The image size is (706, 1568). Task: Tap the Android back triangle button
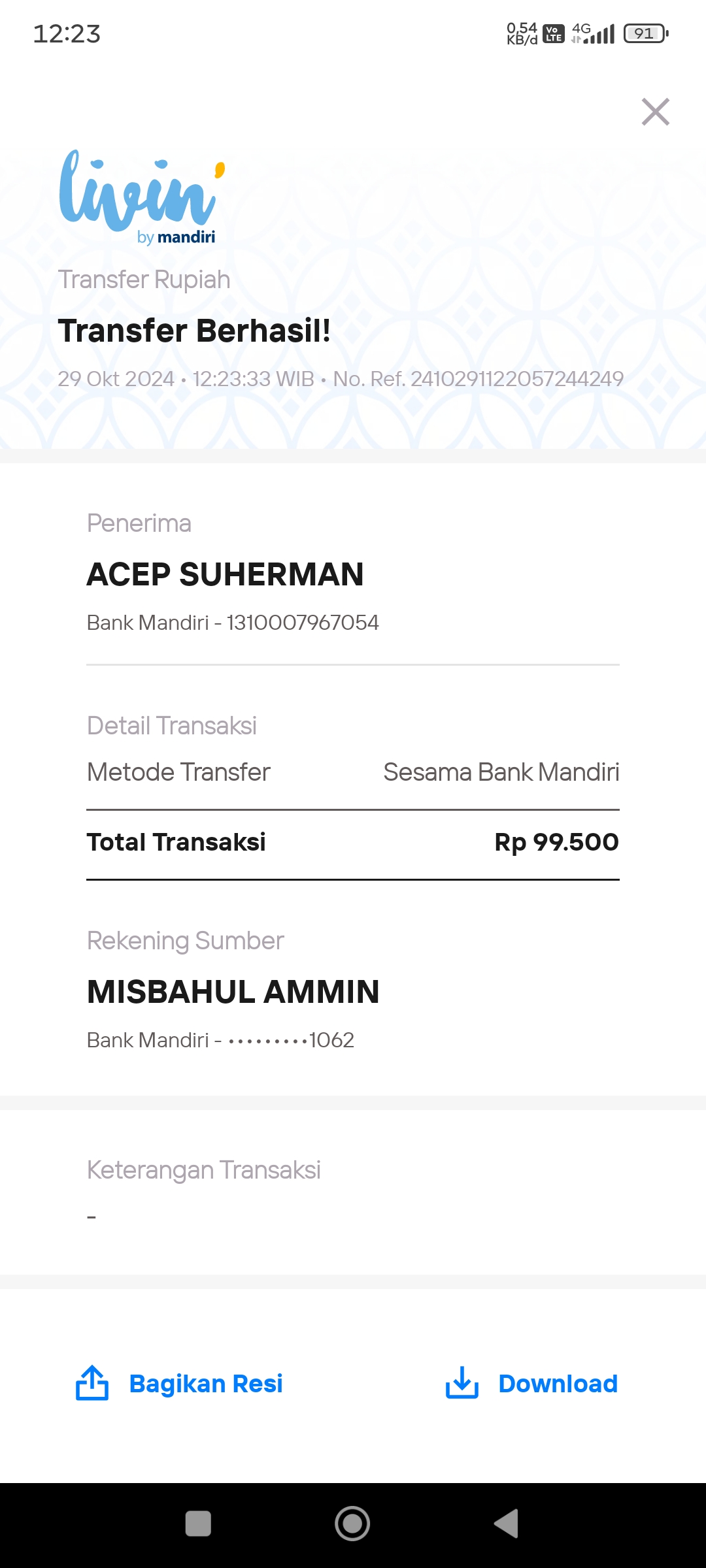click(506, 1524)
